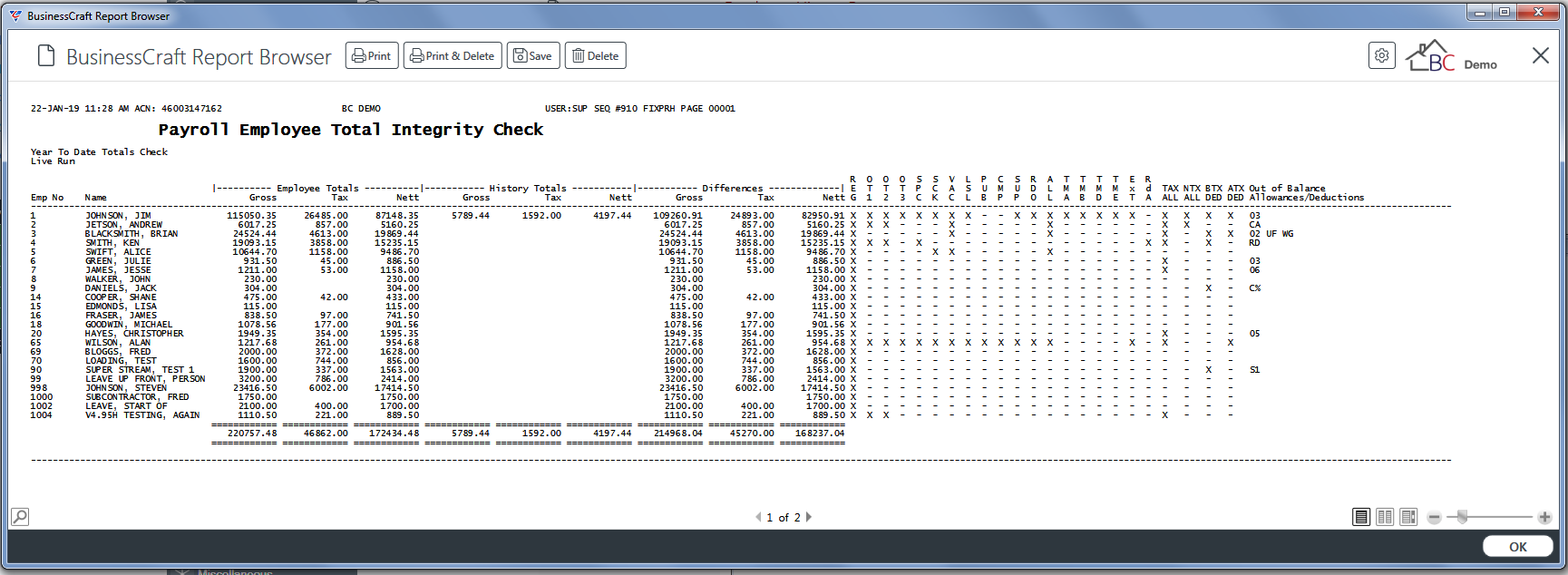Close report browser with large X

click(1540, 55)
